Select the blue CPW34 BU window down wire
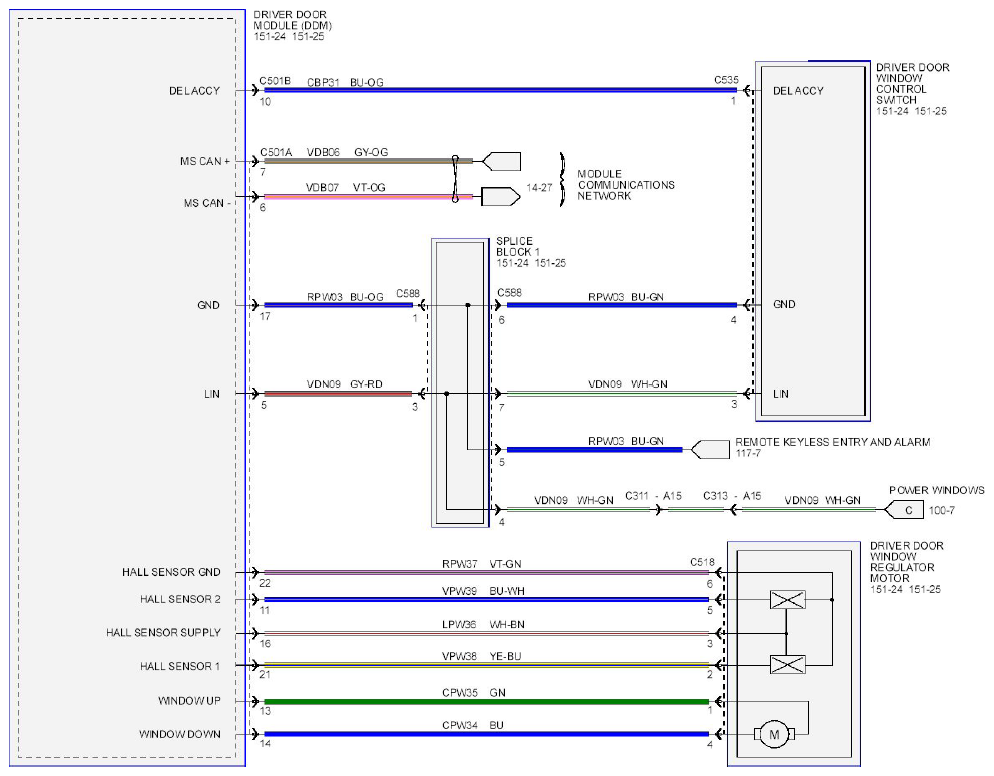Viewport: 994px width, 776px height. coord(486,734)
